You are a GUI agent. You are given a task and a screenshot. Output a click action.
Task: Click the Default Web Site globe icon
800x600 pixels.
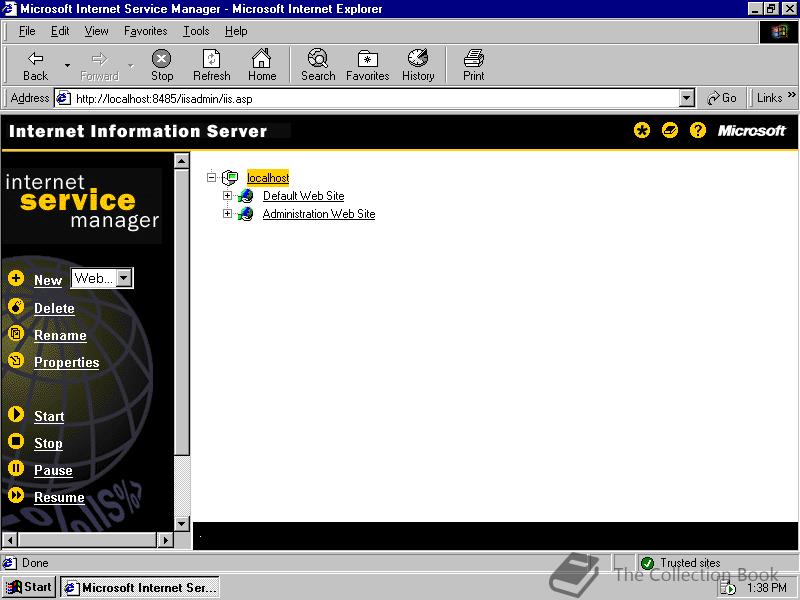(x=245, y=196)
